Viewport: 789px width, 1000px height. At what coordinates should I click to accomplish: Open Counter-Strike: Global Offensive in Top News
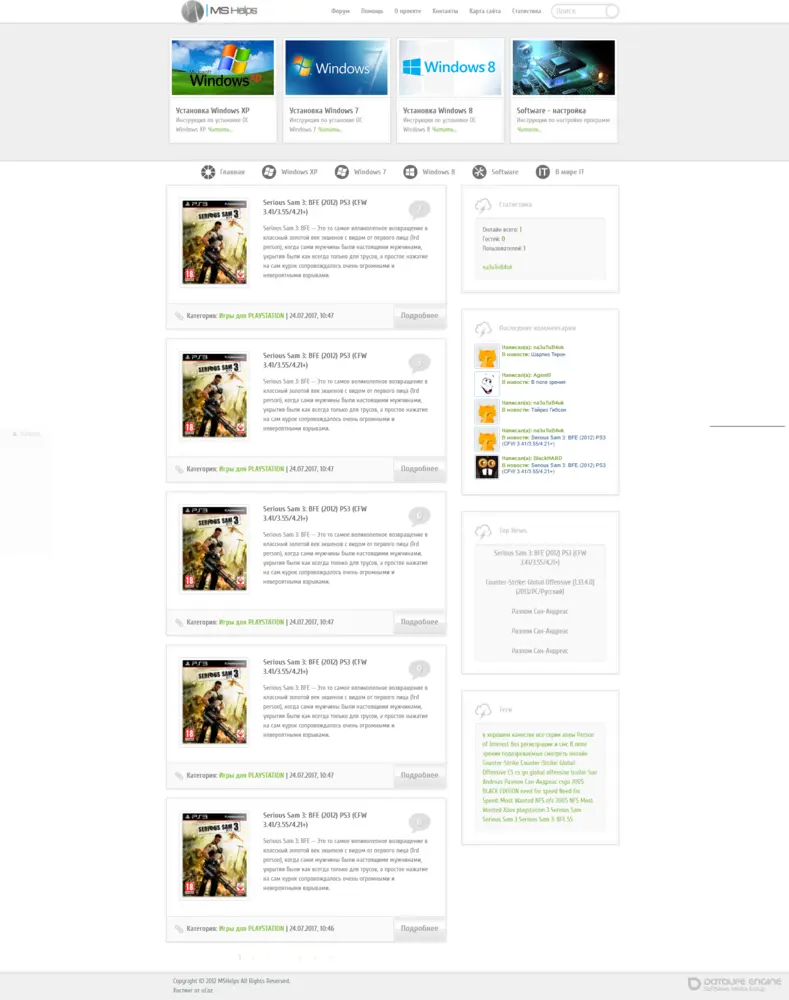pos(540,587)
